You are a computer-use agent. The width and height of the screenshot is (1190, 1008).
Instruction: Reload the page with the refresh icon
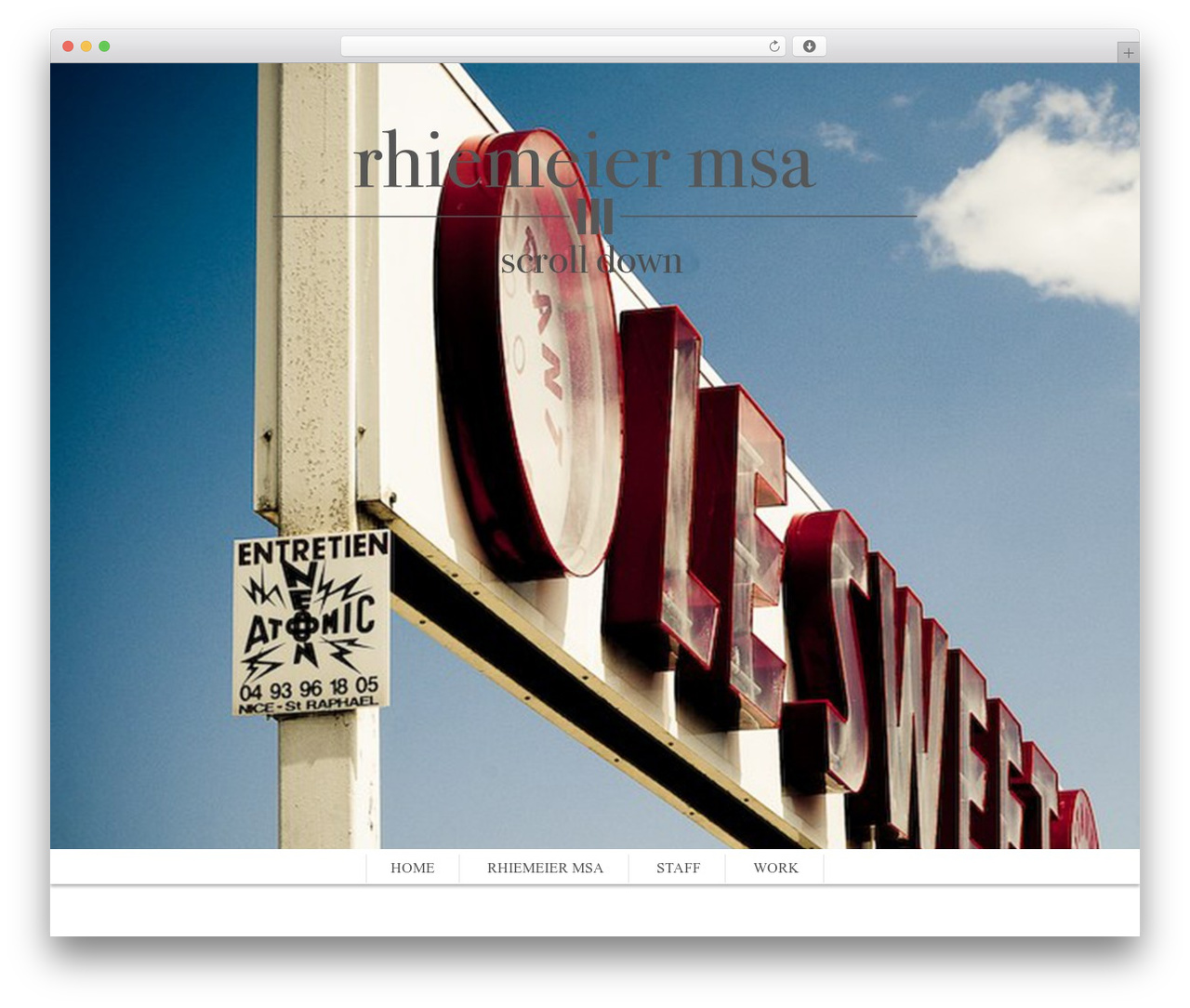pos(773,46)
